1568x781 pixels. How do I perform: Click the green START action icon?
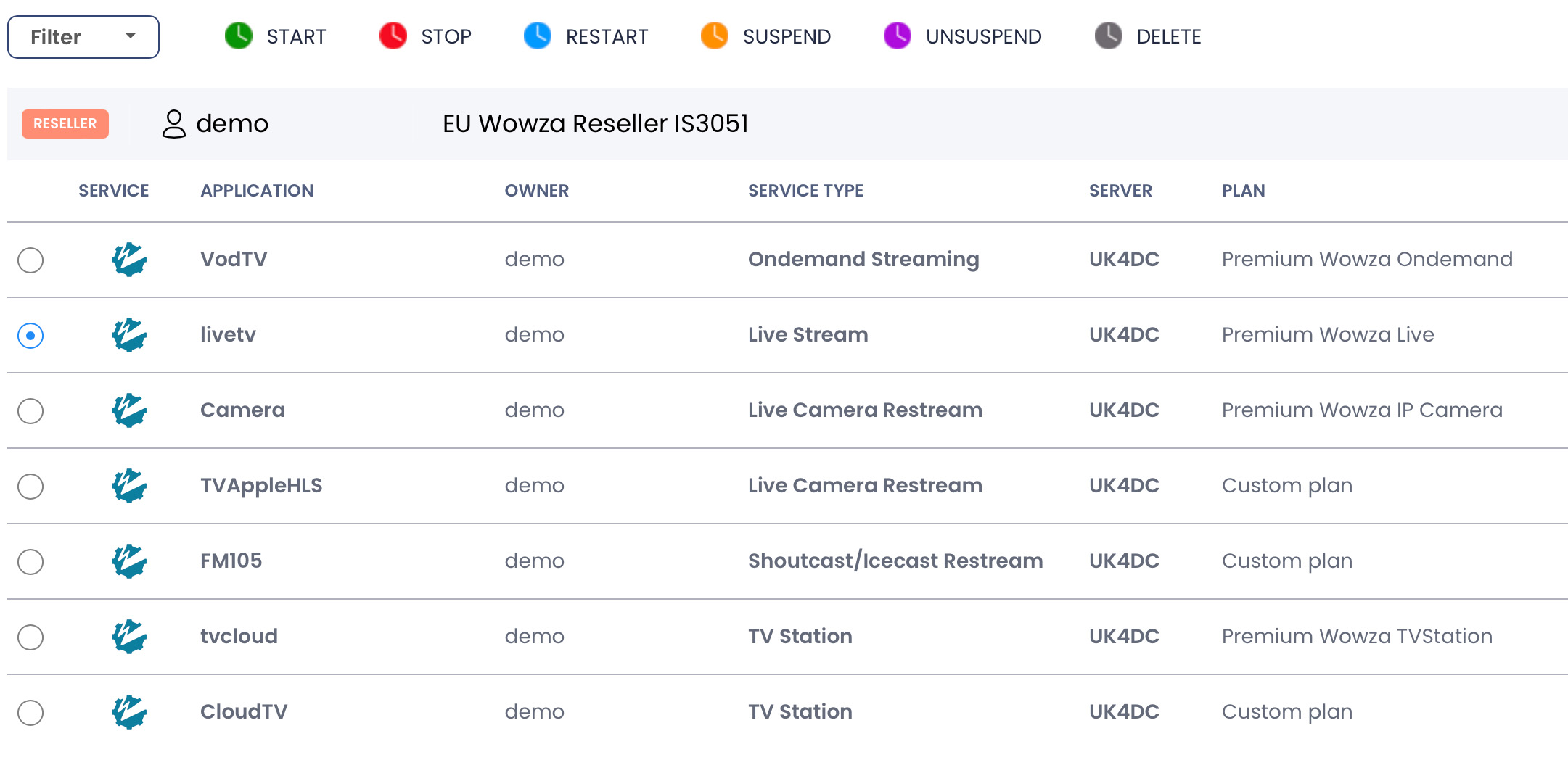pos(237,36)
